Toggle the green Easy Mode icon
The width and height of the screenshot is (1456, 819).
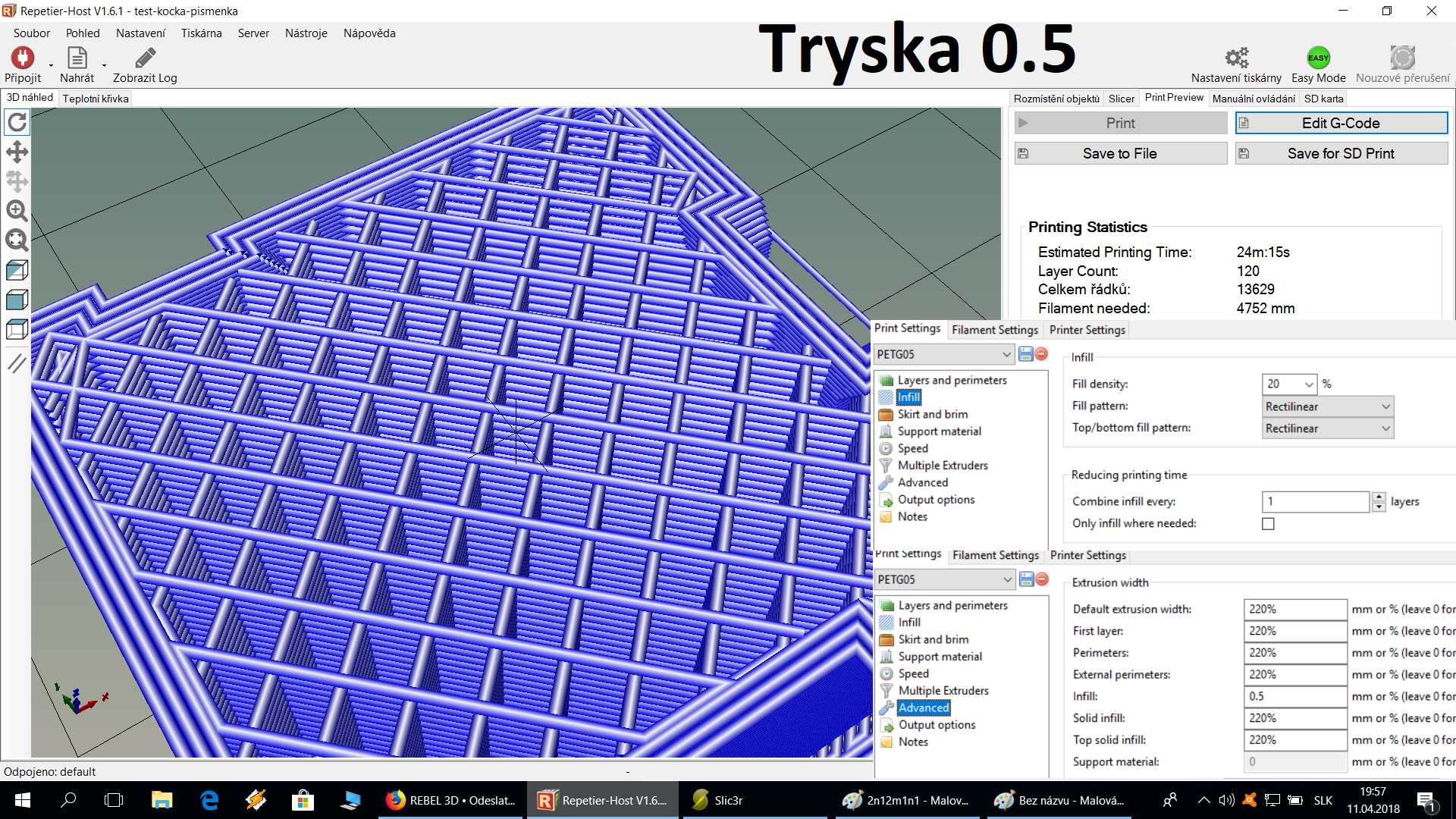(x=1318, y=58)
